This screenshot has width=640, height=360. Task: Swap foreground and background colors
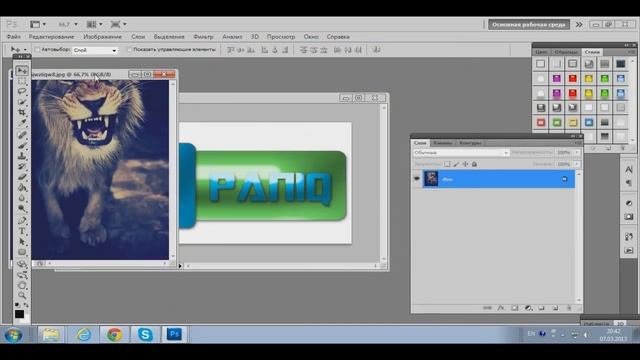click(x=26, y=305)
